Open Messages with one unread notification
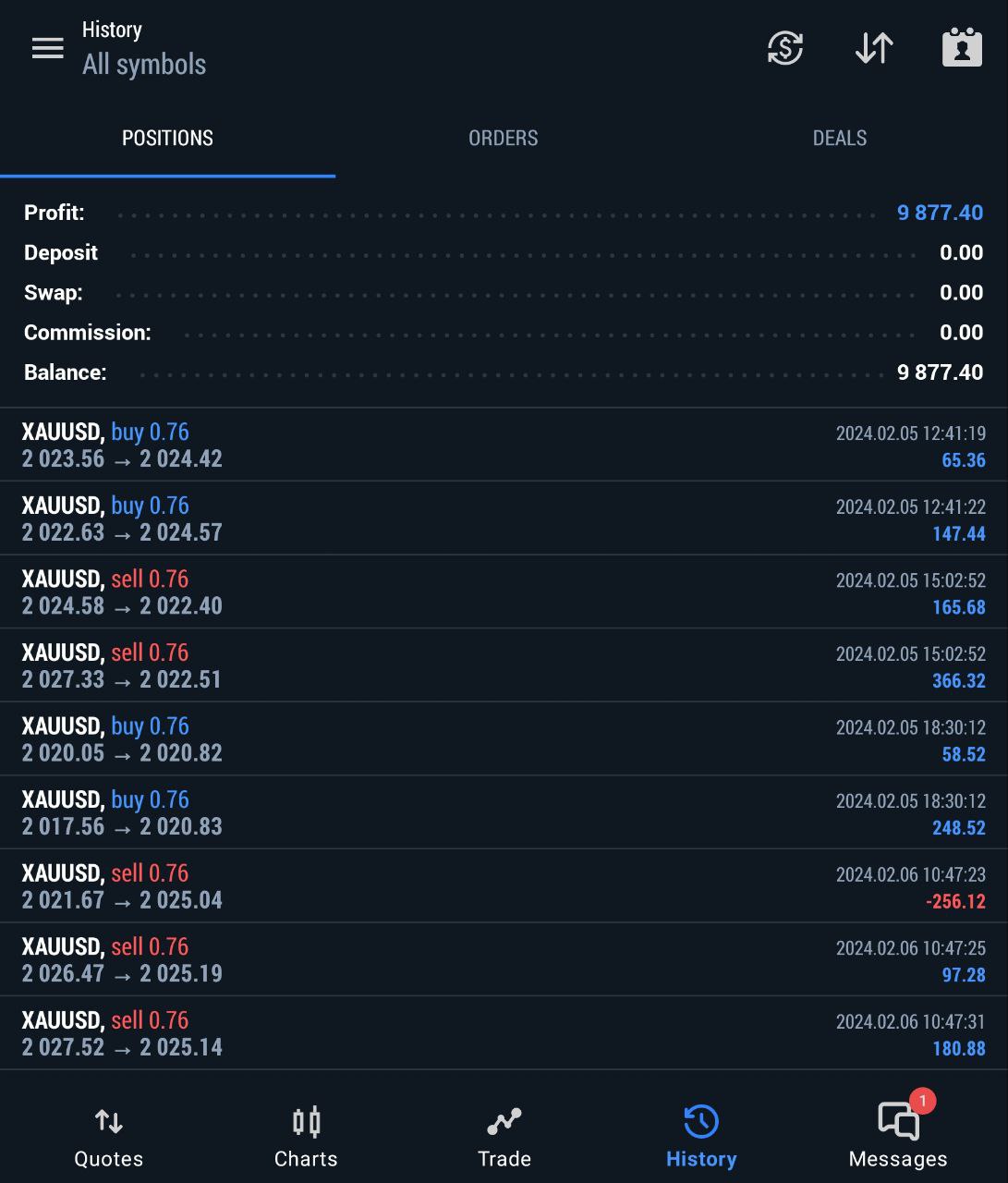The height and width of the screenshot is (1183, 1008). pyautogui.click(x=898, y=1135)
